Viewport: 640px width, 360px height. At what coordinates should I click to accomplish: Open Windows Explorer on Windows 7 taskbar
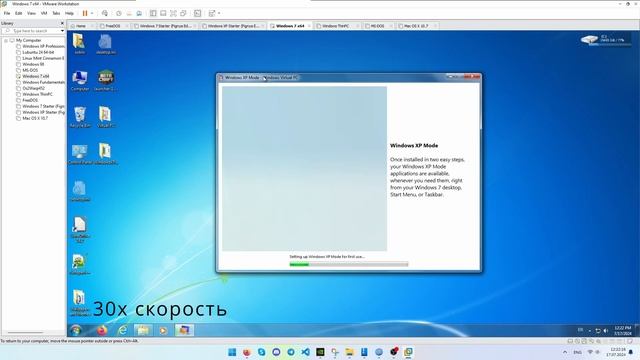click(x=143, y=330)
